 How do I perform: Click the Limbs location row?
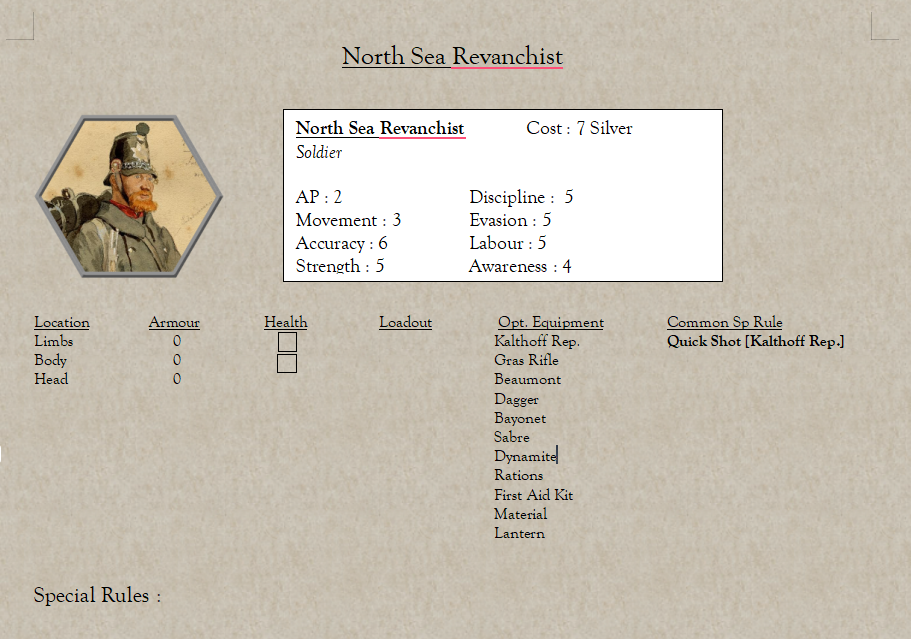(x=53, y=341)
